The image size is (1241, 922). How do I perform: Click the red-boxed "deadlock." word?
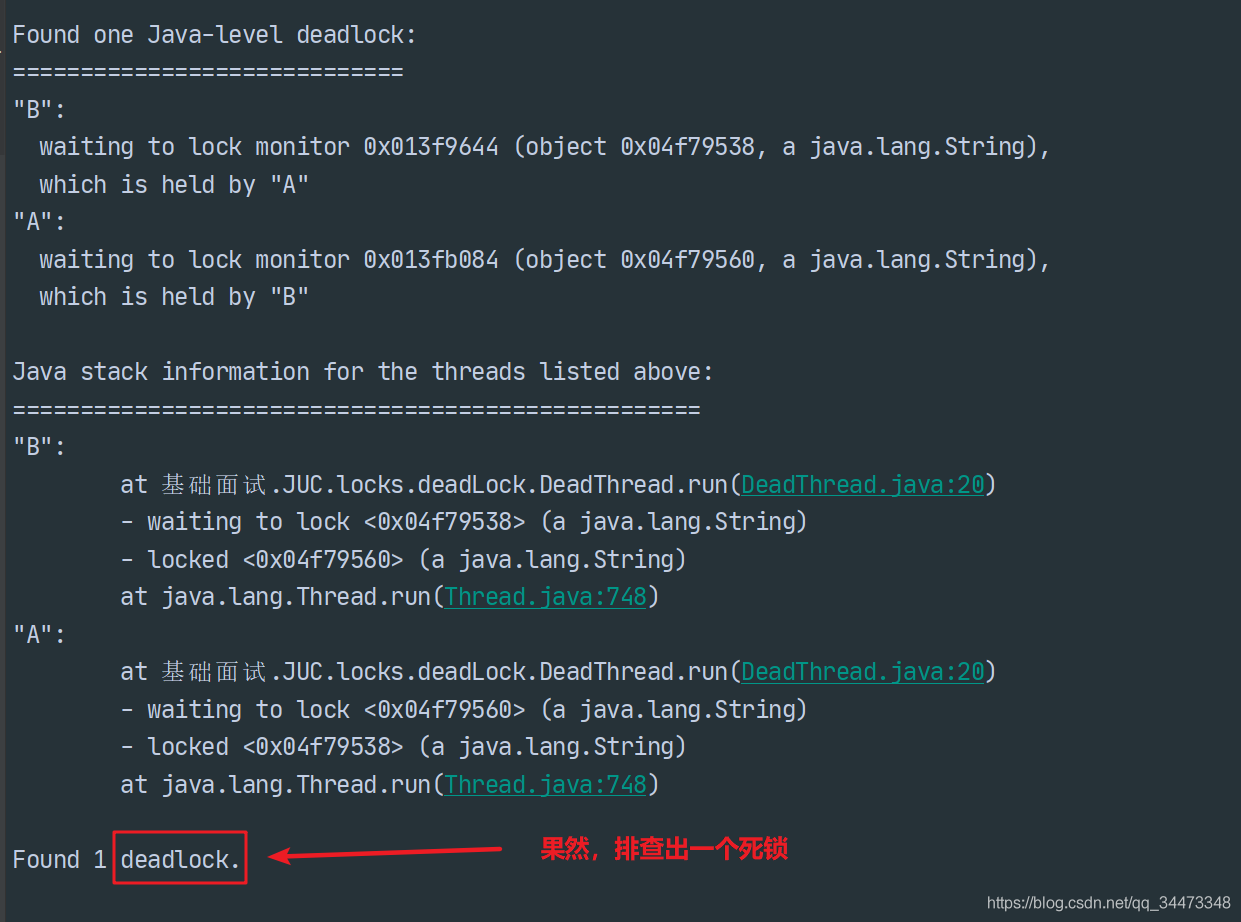click(x=180, y=858)
